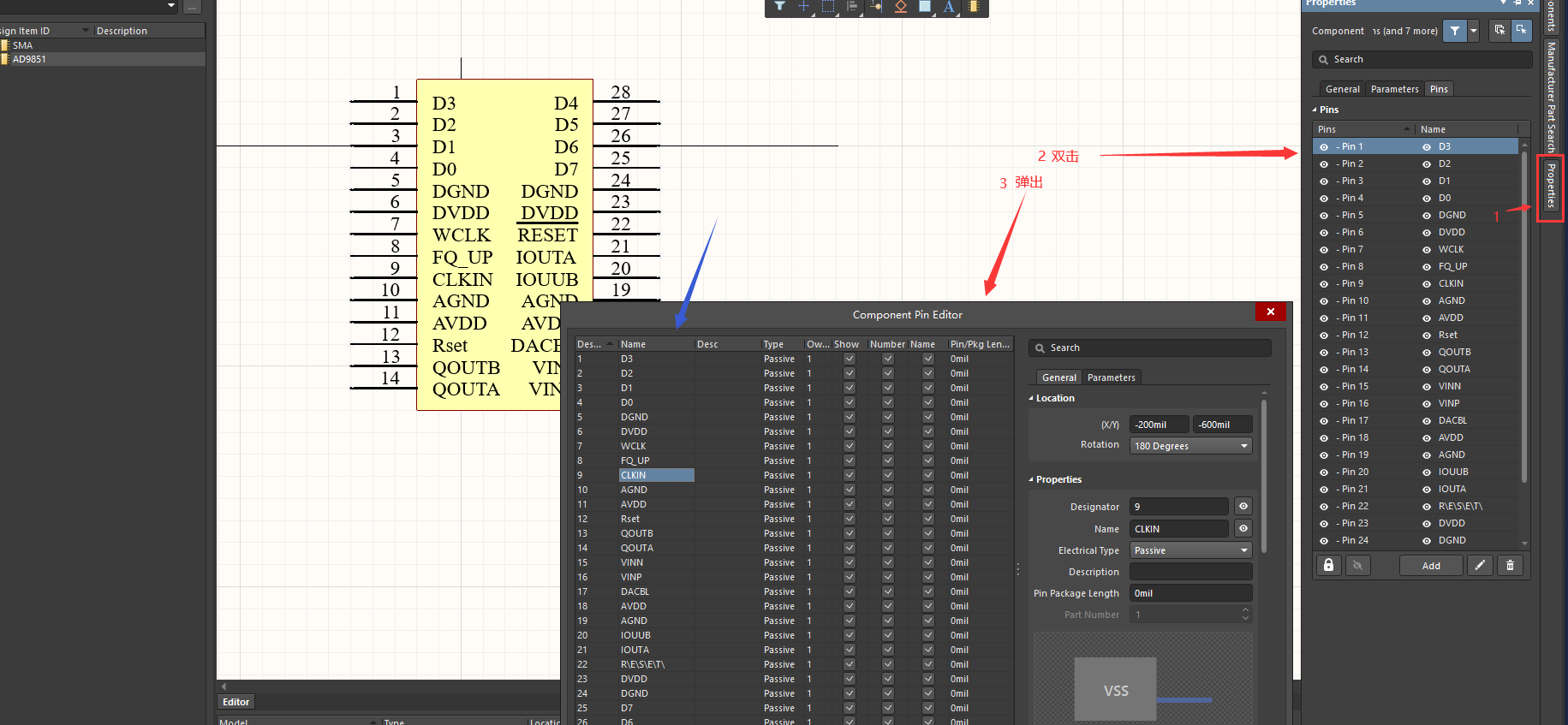Open the Rotation 180 Degrees dropdown
Screen dimensions: 1568x725
point(1190,446)
